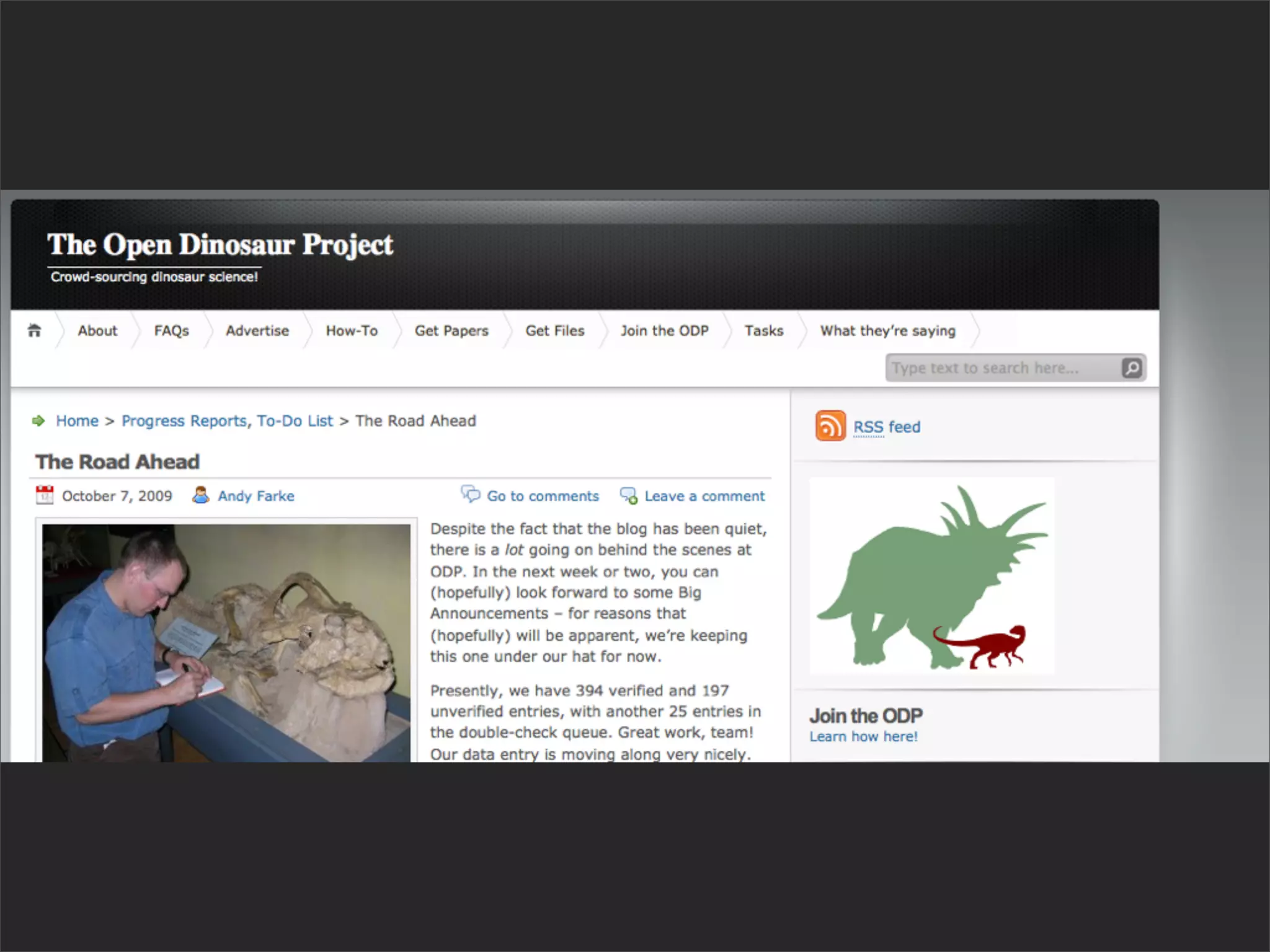Select the Join the ODP menu item

tap(664, 330)
